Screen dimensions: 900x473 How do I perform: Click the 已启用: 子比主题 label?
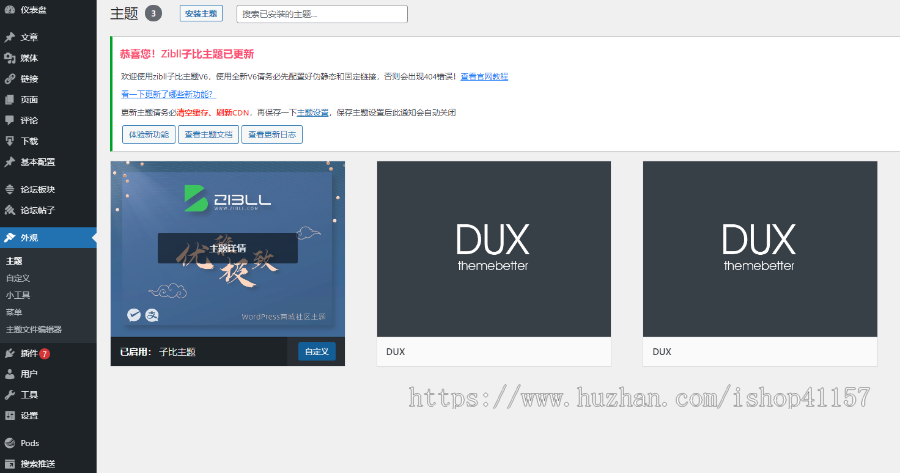click(158, 352)
